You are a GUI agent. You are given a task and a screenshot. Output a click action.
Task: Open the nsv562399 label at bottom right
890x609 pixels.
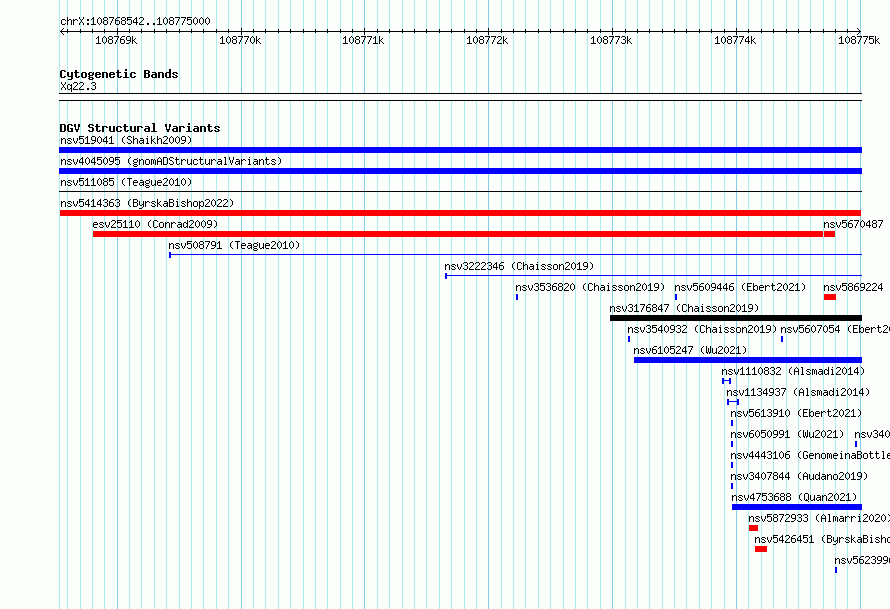[x=862, y=560]
